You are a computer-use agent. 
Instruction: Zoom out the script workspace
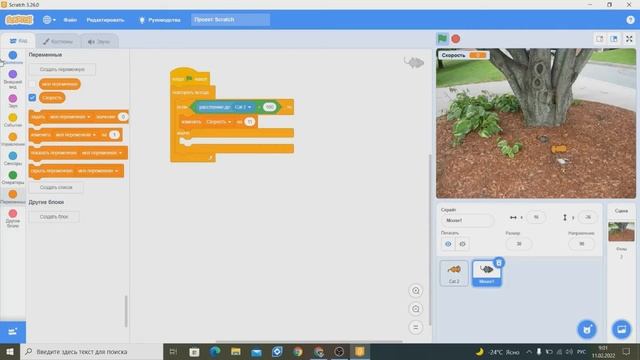pyautogui.click(x=416, y=309)
